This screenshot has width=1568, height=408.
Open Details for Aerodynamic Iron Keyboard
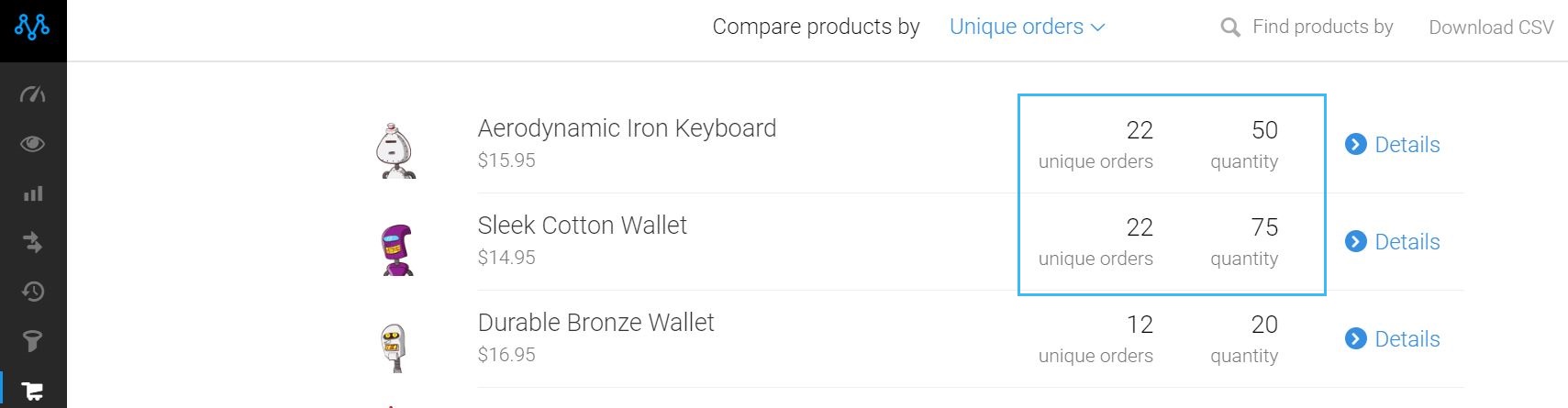pyautogui.click(x=1393, y=144)
